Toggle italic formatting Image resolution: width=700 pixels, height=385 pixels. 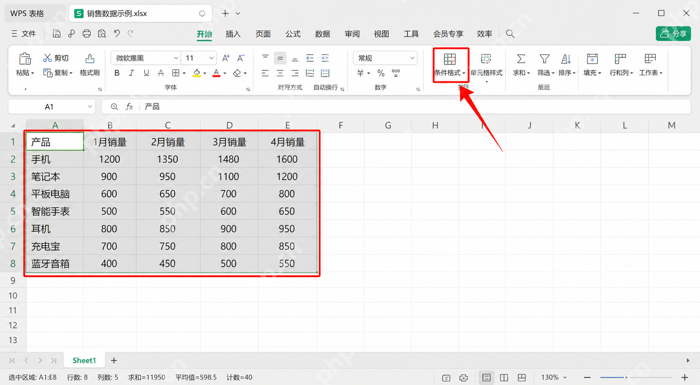point(131,73)
